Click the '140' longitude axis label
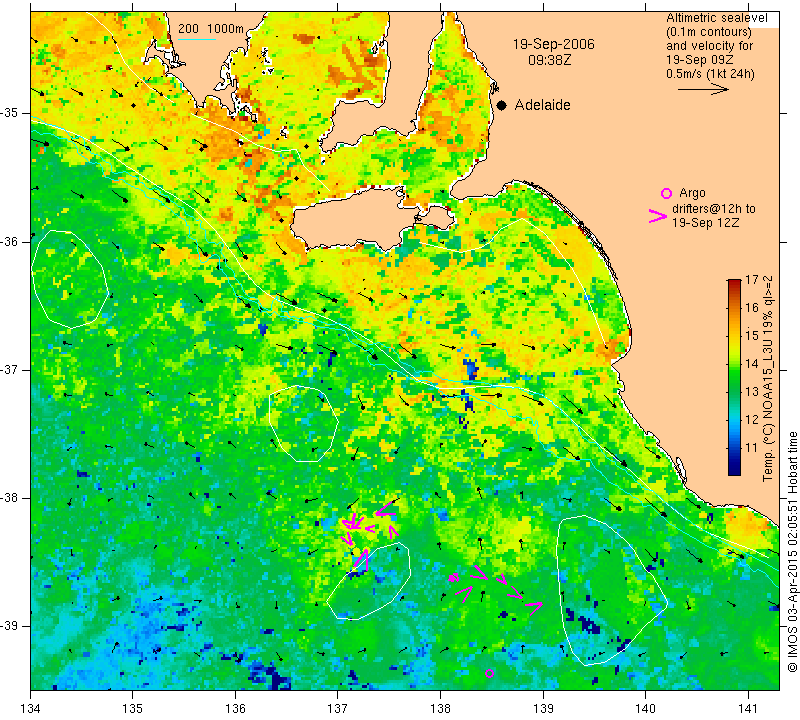Image resolution: width=800 pixels, height=720 pixels. (x=645, y=709)
